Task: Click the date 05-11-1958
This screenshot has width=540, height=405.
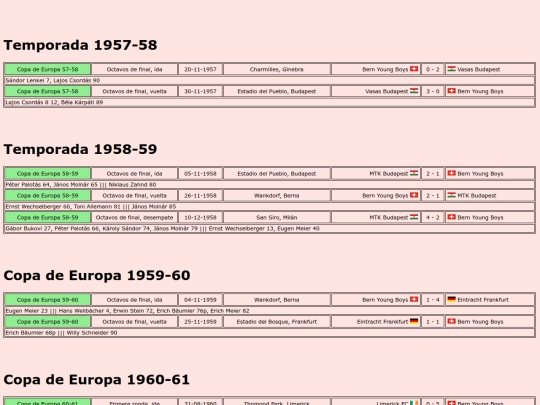Action: click(200, 174)
